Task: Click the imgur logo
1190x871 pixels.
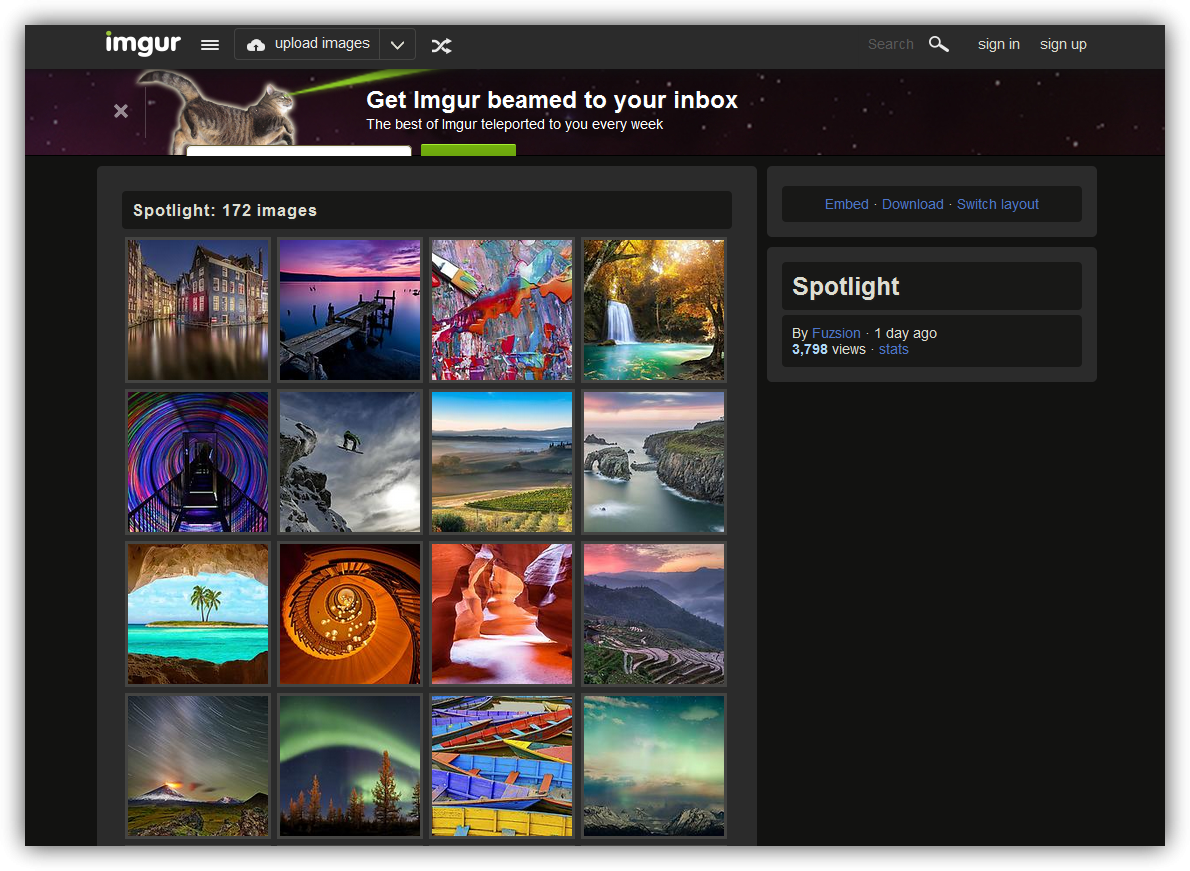Action: (x=143, y=43)
